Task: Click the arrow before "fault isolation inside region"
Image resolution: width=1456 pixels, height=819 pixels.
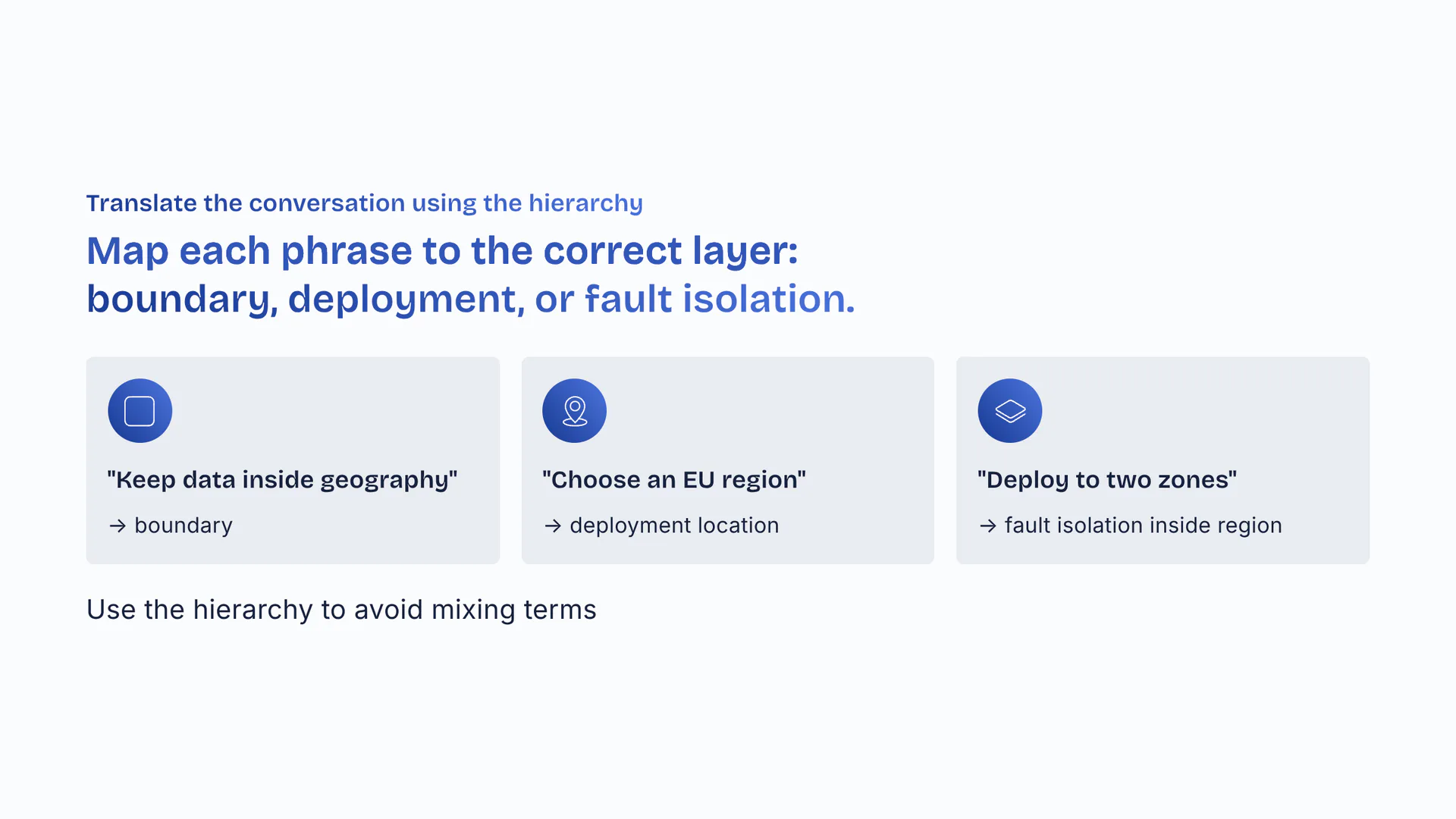Action: click(987, 526)
